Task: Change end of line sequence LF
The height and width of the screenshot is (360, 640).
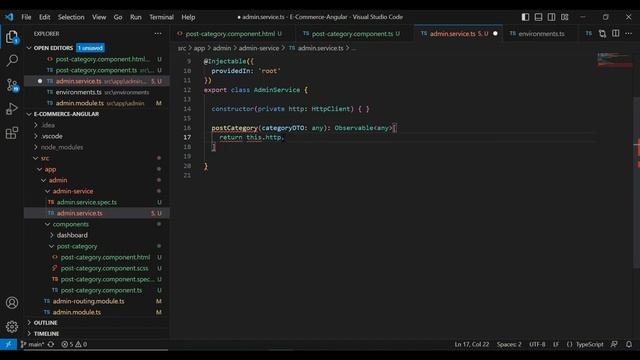Action: [x=556, y=344]
